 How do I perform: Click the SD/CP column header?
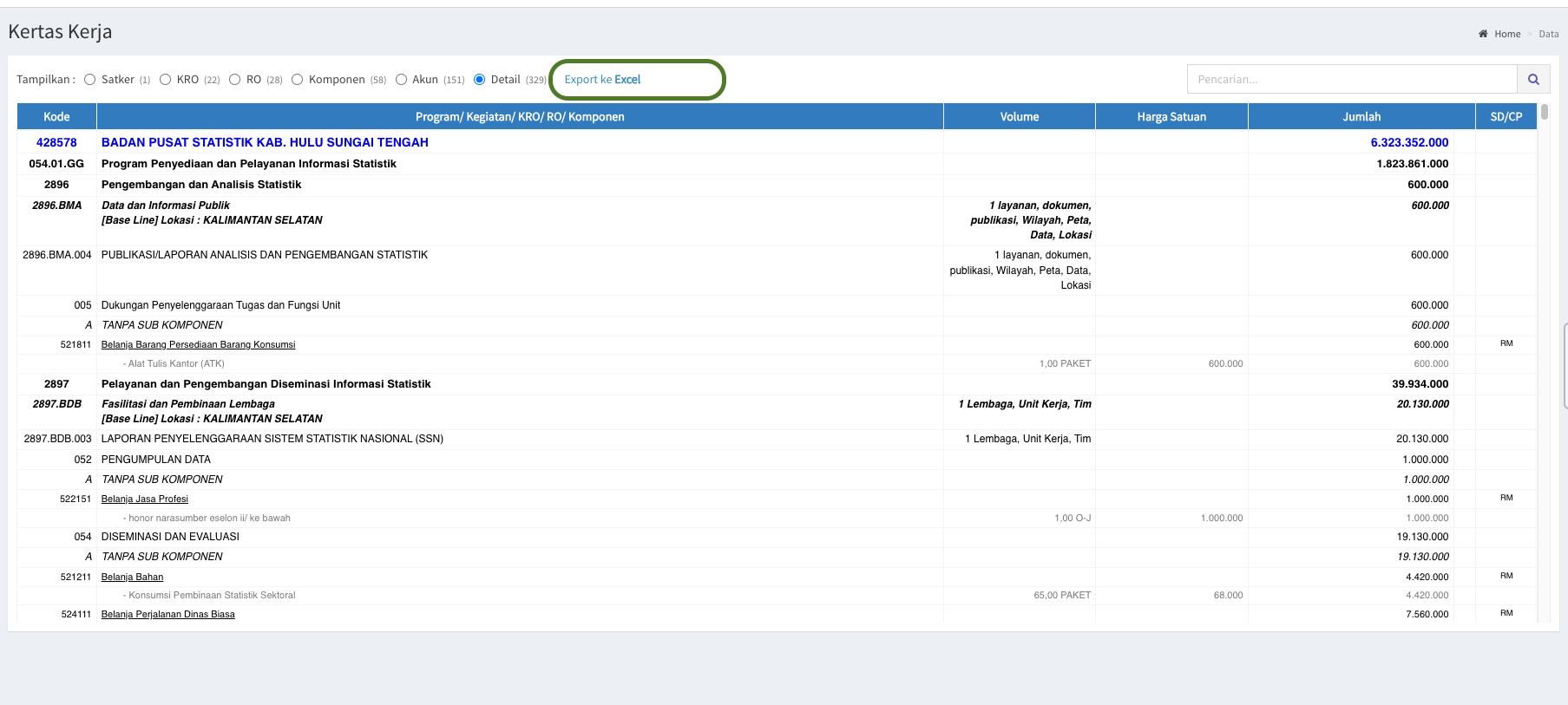[x=1506, y=116]
